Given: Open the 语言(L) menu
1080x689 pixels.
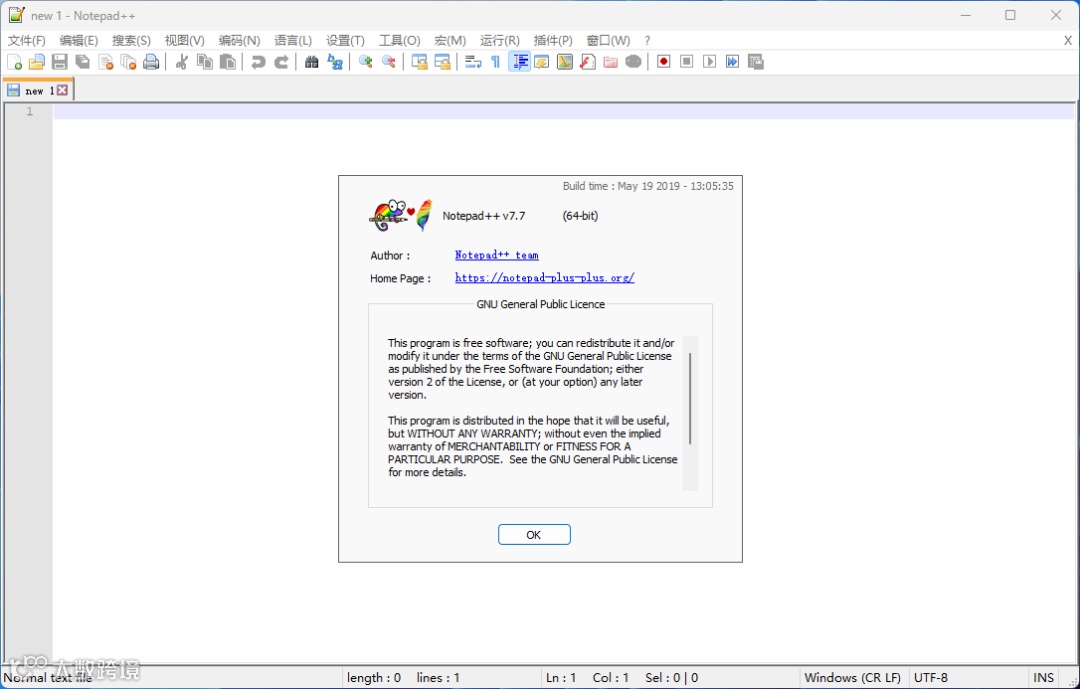Looking at the screenshot, I should pyautogui.click(x=293, y=41).
